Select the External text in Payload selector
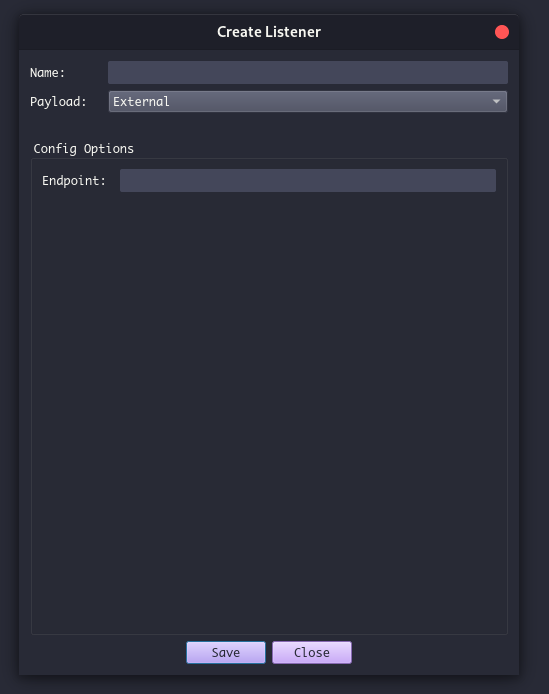Image resolution: width=549 pixels, height=694 pixels. pos(141,101)
